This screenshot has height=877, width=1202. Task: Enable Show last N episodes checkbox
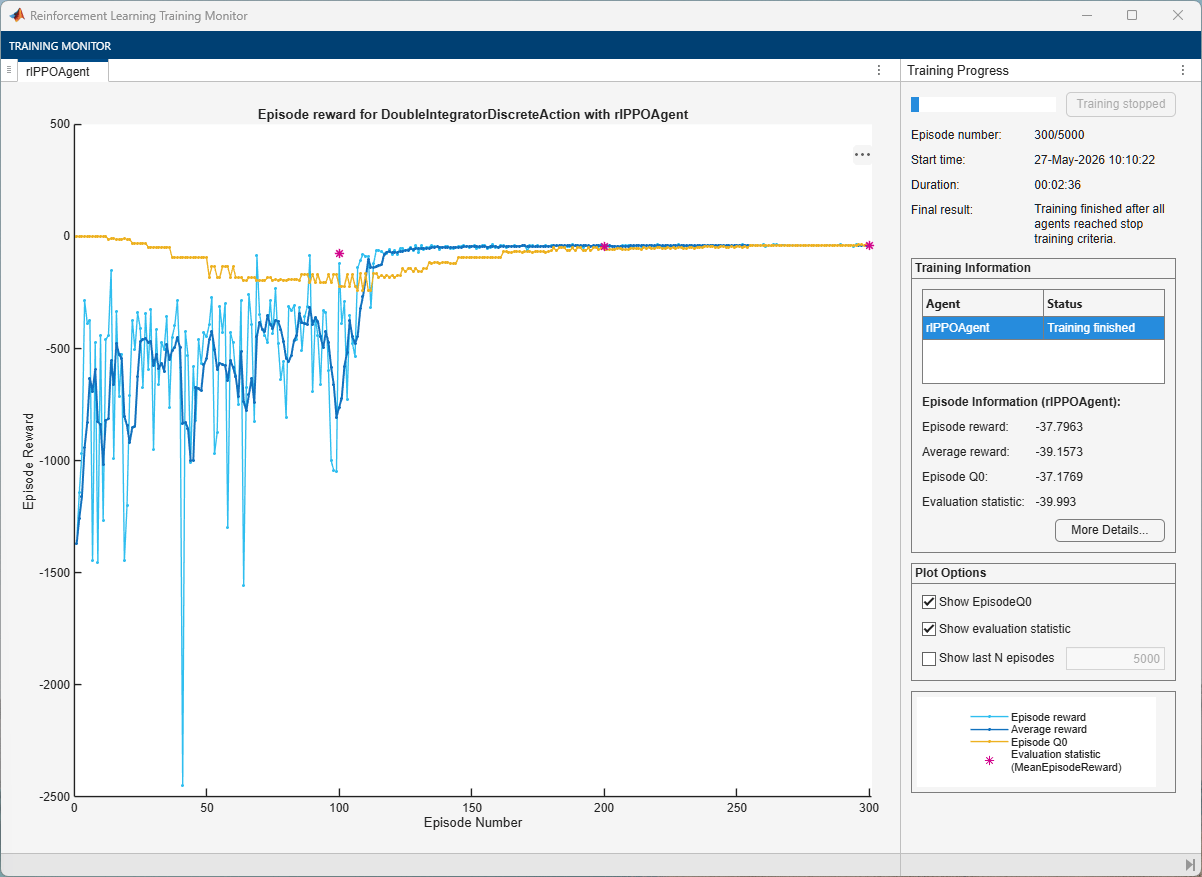pos(929,658)
